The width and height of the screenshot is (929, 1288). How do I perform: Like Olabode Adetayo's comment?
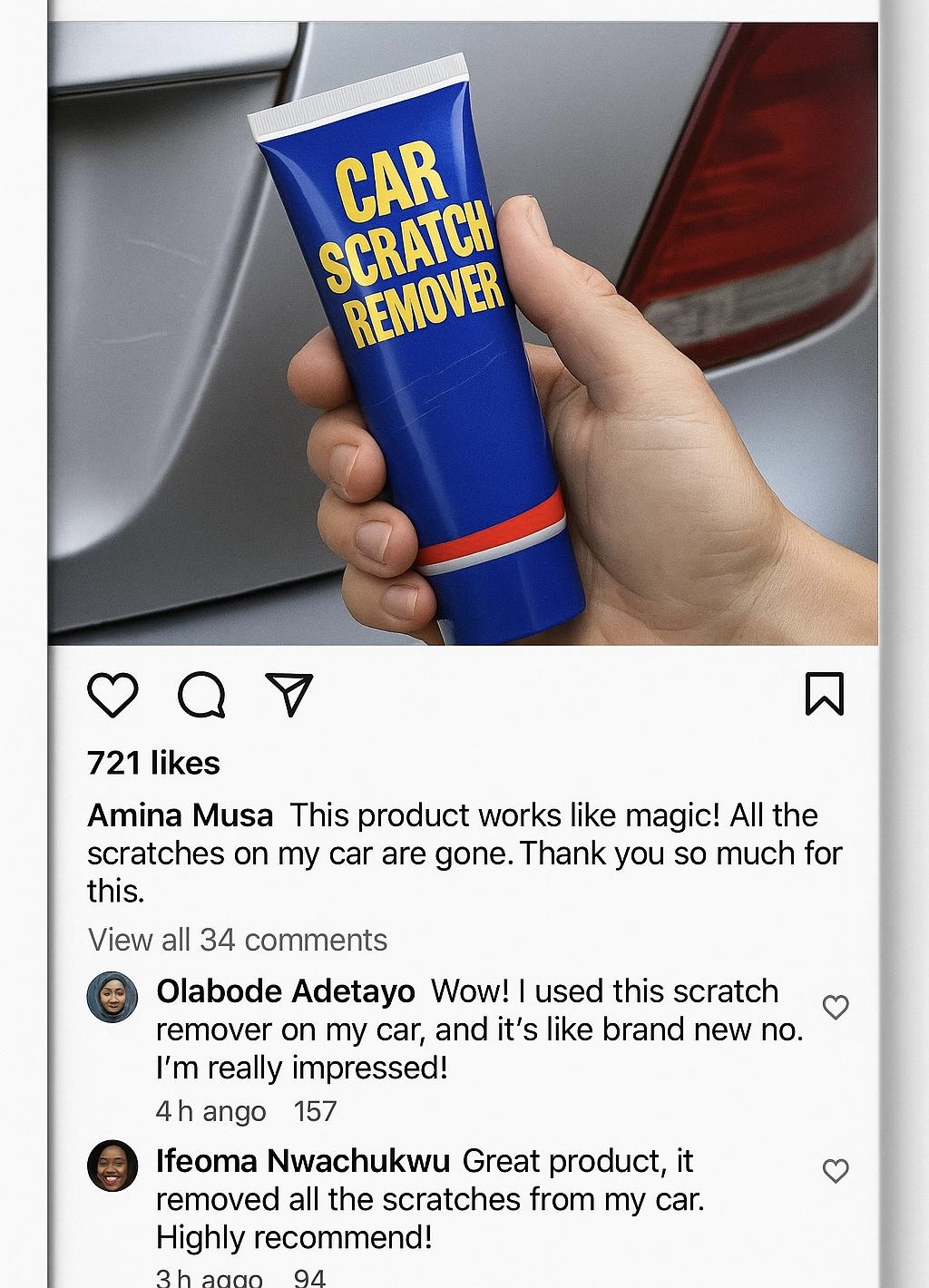point(836,1007)
